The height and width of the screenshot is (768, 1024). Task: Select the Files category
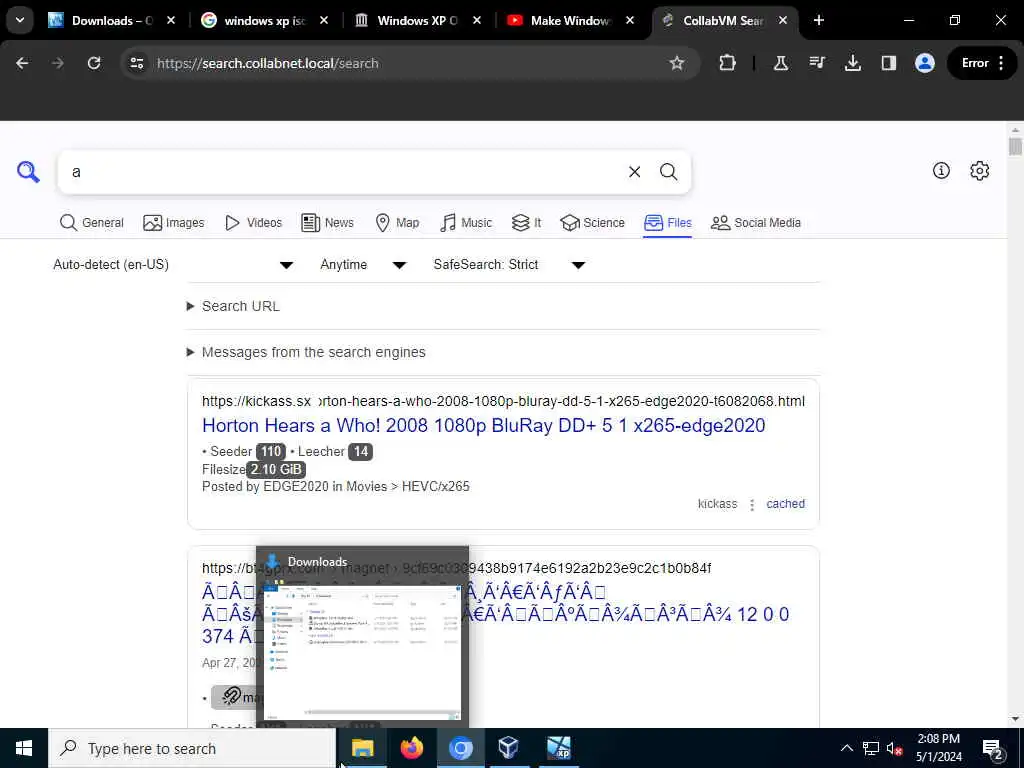(x=667, y=223)
